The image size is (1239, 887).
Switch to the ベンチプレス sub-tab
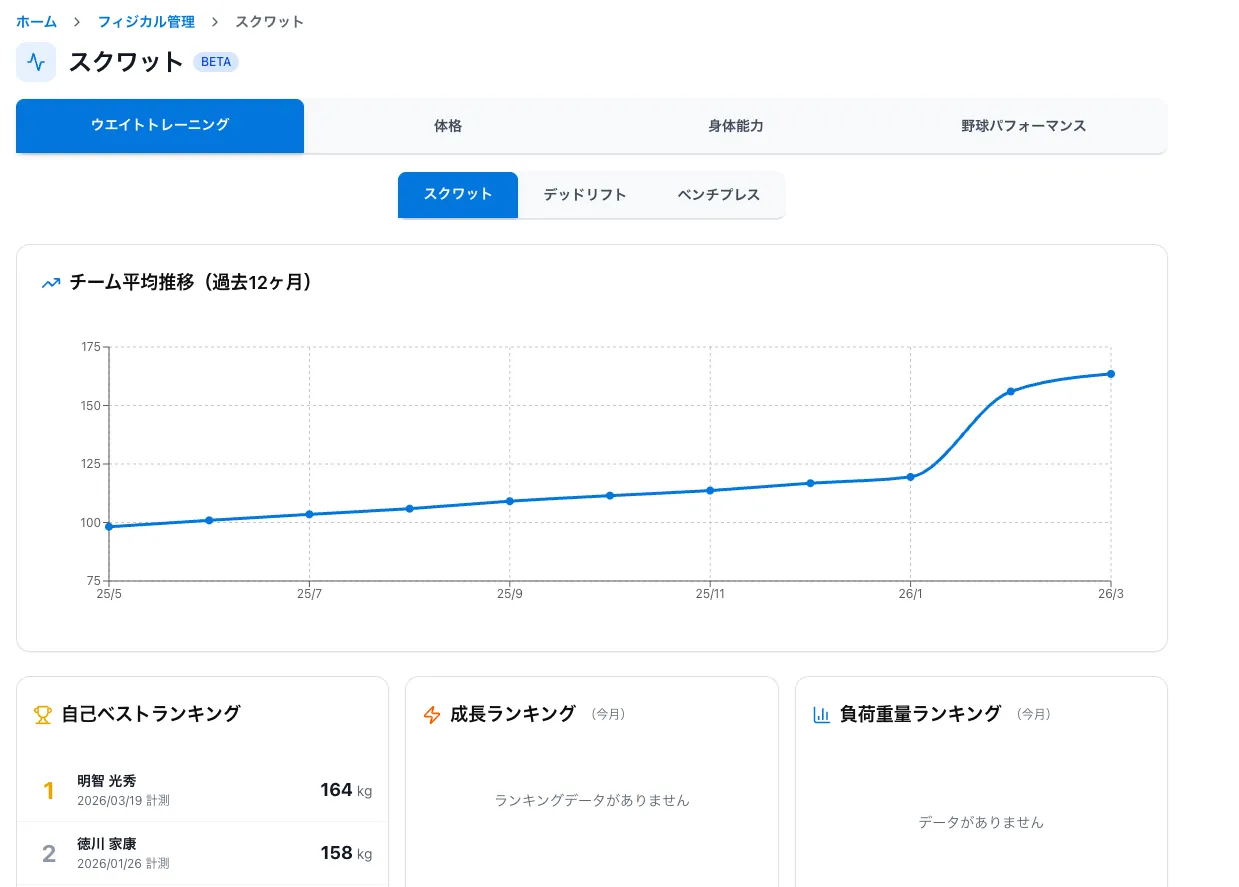click(x=717, y=195)
